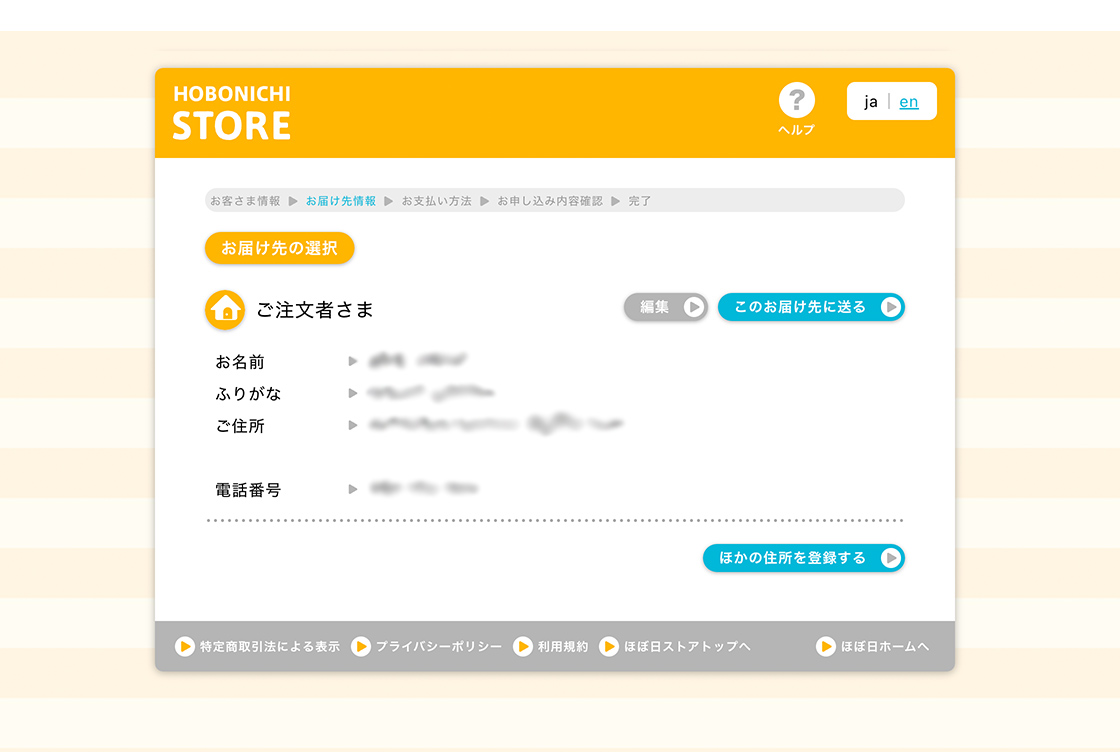Open the 利用規約 footer link

pyautogui.click(x=563, y=647)
